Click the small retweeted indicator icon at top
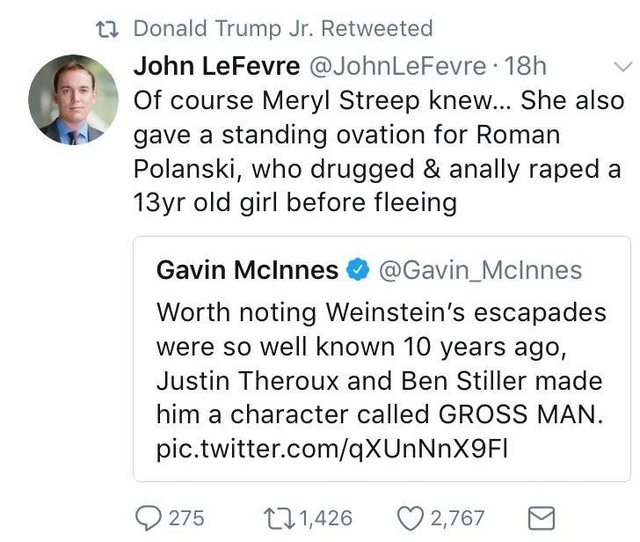The image size is (640, 542). 109,28
